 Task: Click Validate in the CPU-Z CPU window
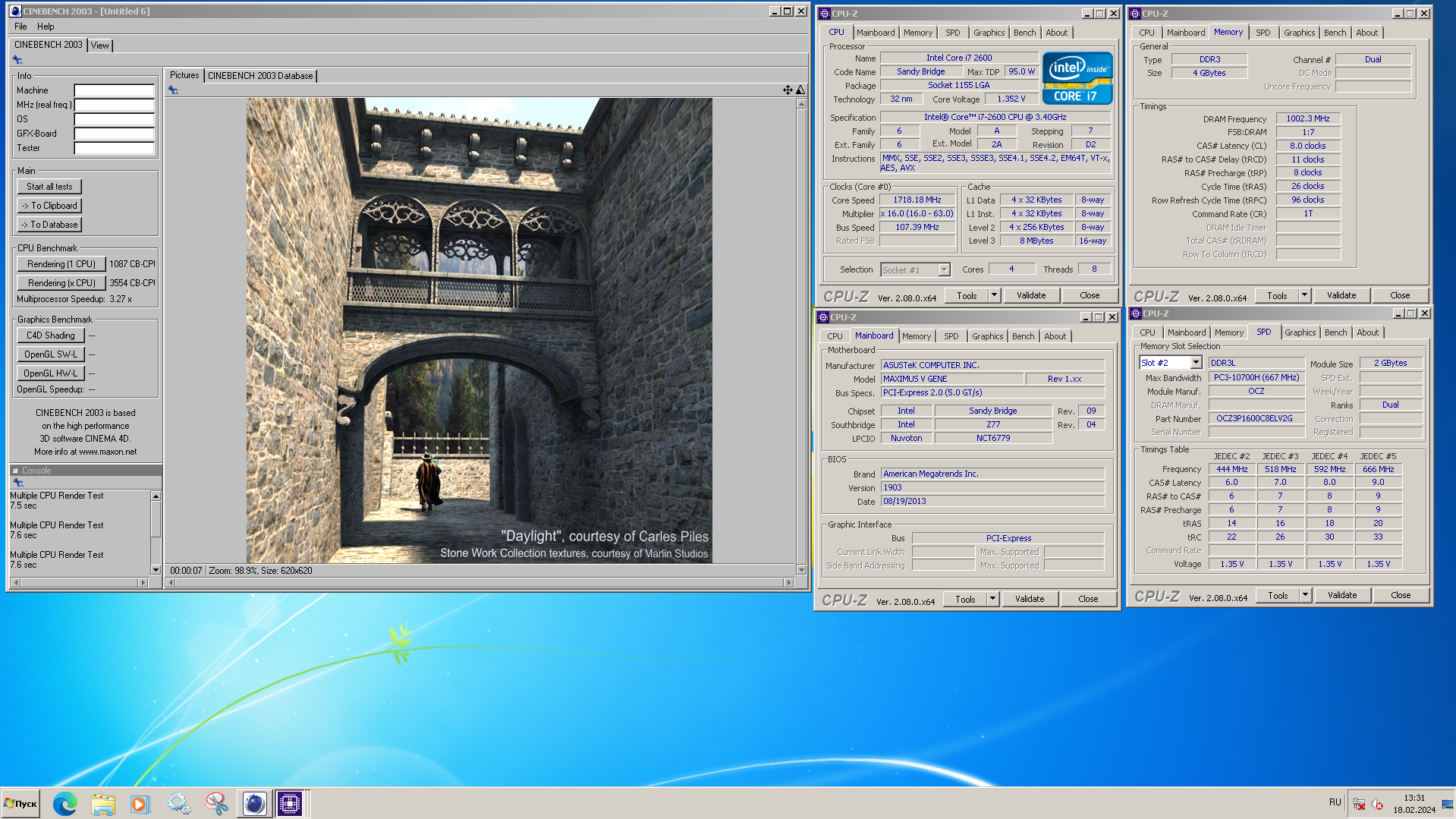pyautogui.click(x=1030, y=295)
